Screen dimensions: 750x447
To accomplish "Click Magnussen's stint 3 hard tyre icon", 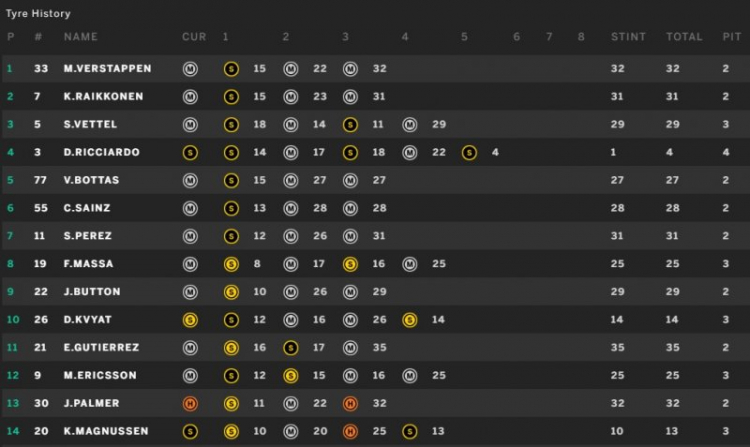I will point(350,431).
